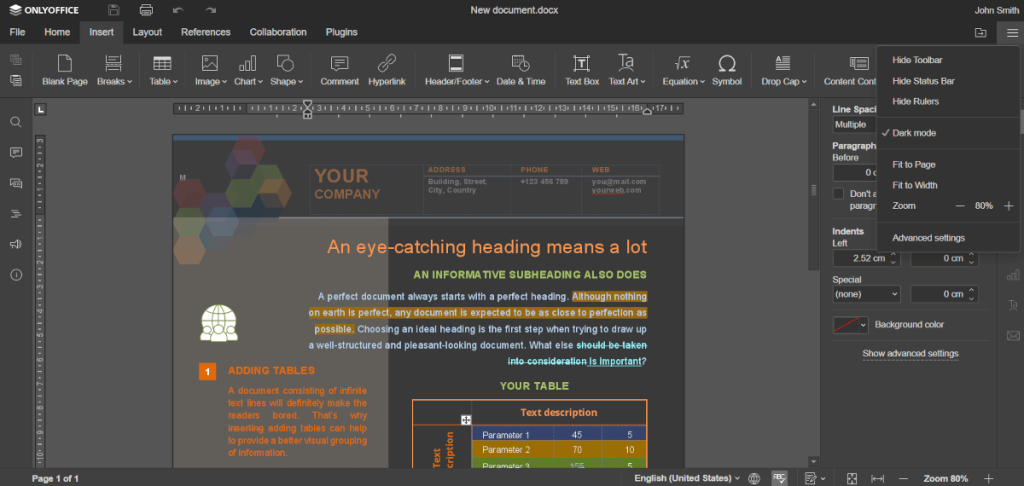
Task: Toggle spell checking in status bar
Action: (x=779, y=478)
